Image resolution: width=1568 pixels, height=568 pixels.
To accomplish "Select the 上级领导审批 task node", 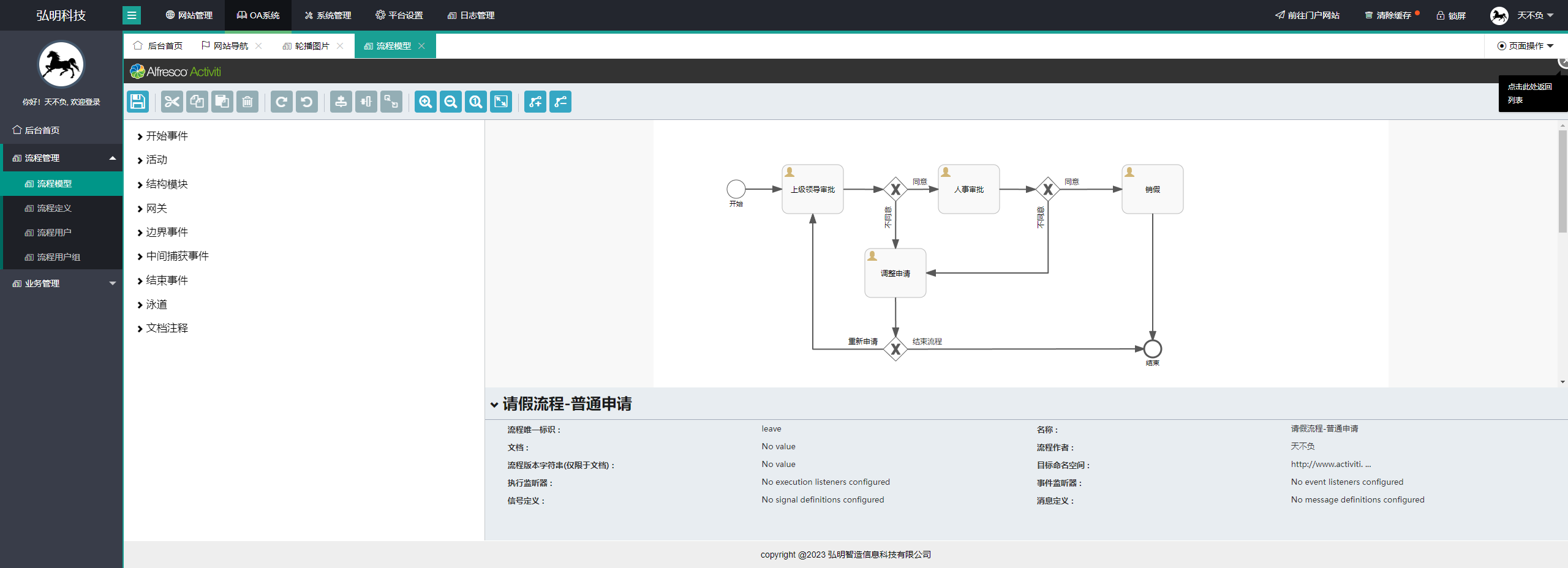I will (x=813, y=189).
